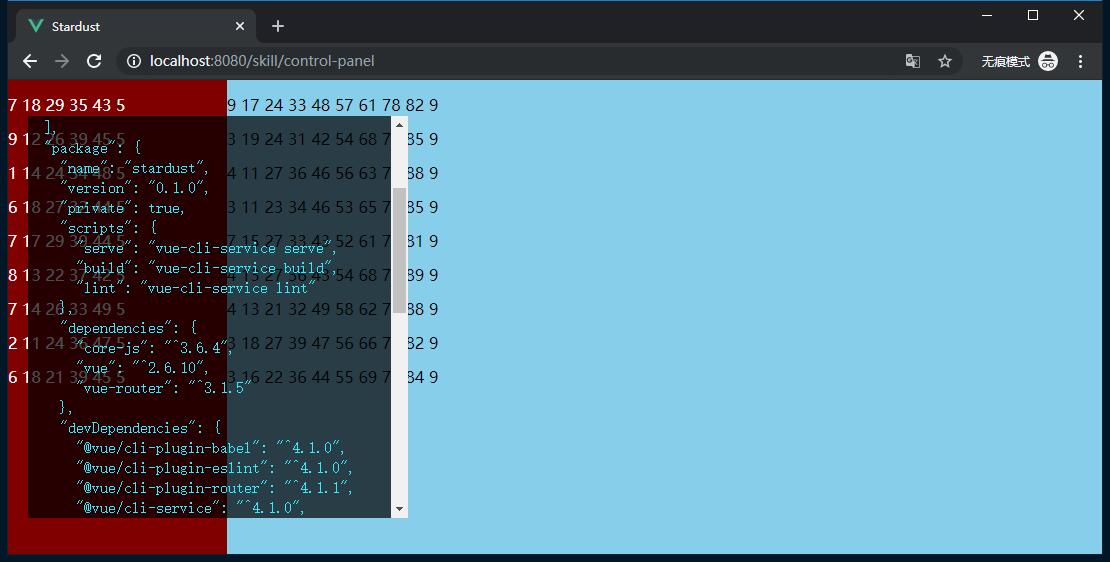View site information for localhost
This screenshot has height=562, width=1110.
(x=133, y=61)
